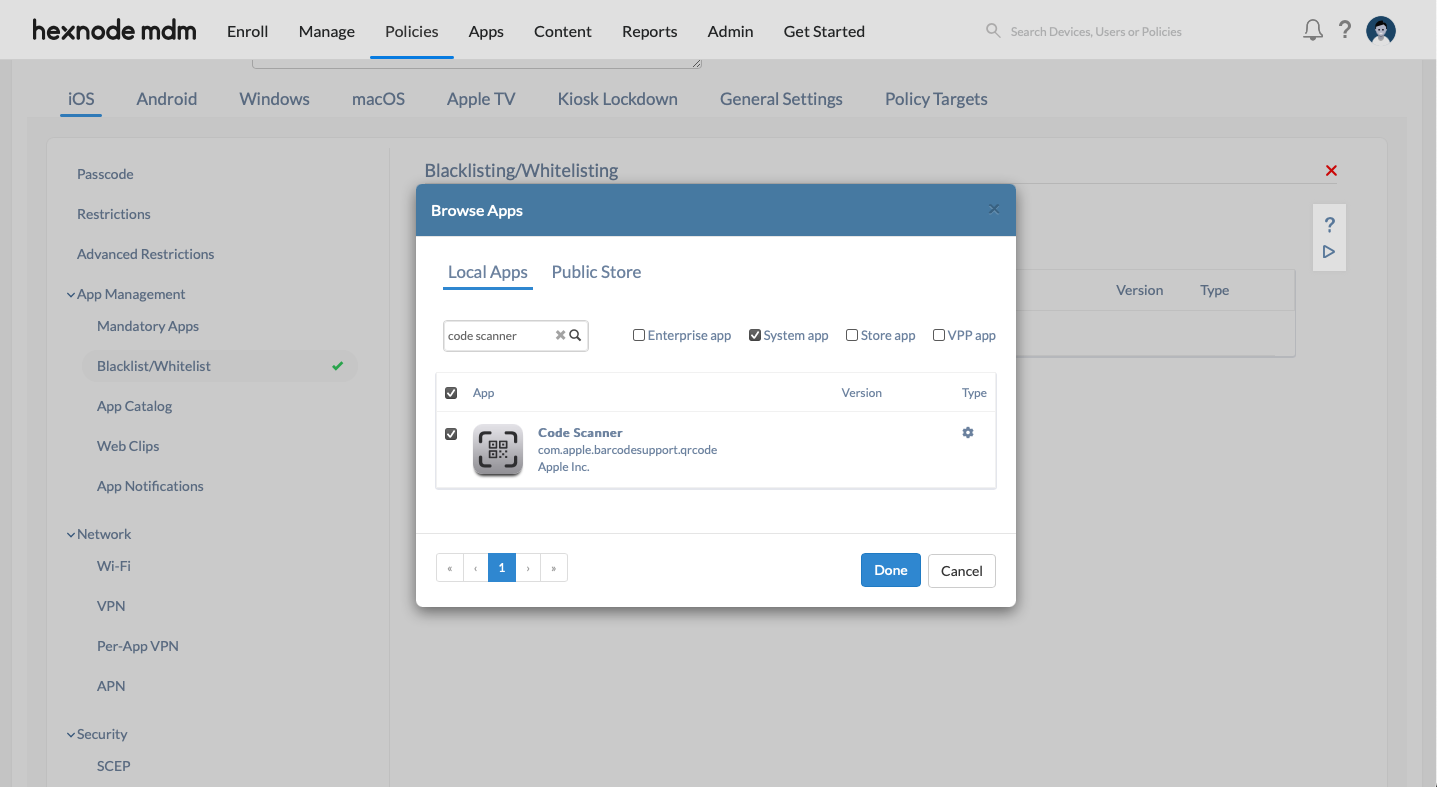Clear the code scanner search text
This screenshot has width=1437, height=787.
click(x=560, y=335)
